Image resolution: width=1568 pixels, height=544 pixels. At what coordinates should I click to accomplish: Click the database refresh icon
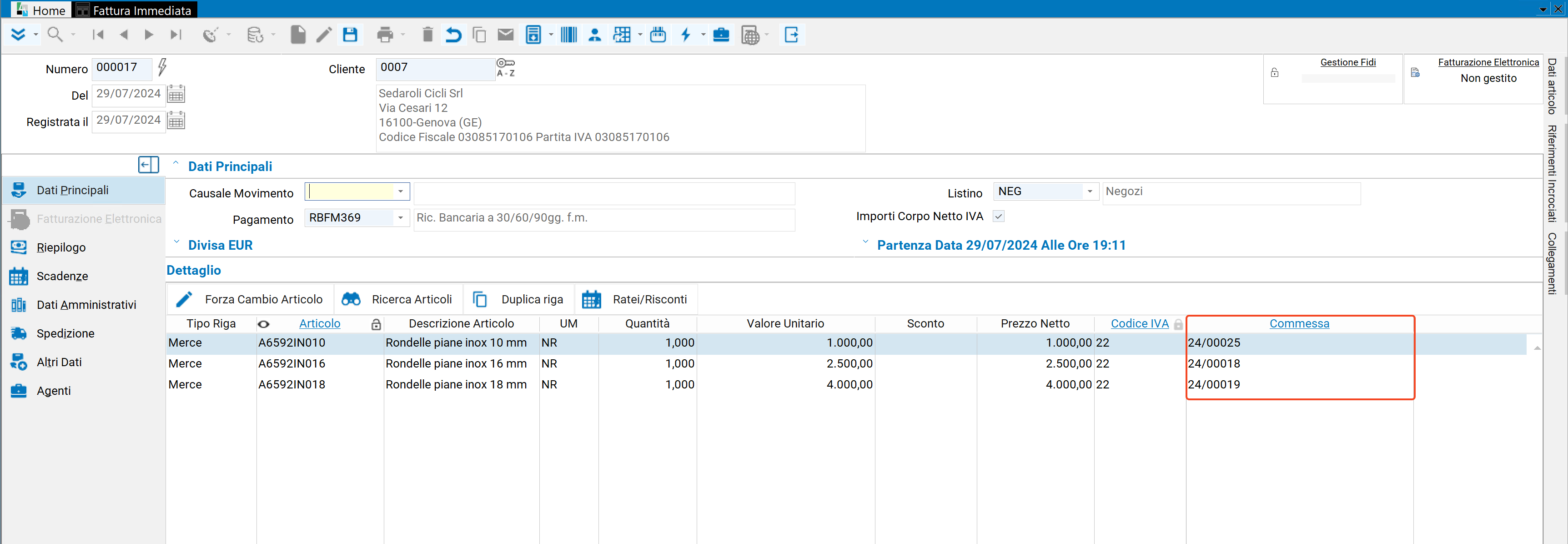pos(255,35)
